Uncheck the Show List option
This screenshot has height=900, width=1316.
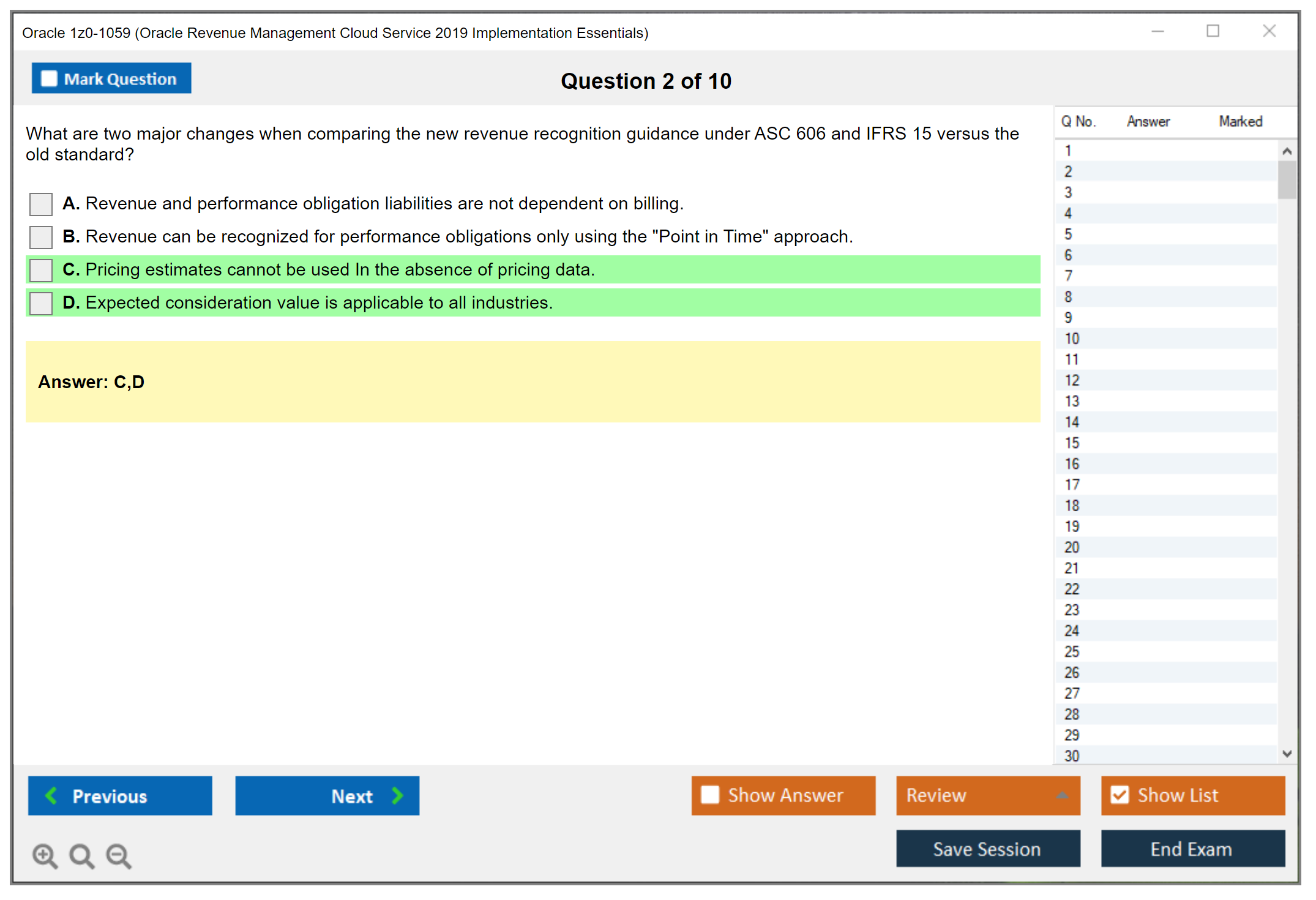click(1120, 795)
